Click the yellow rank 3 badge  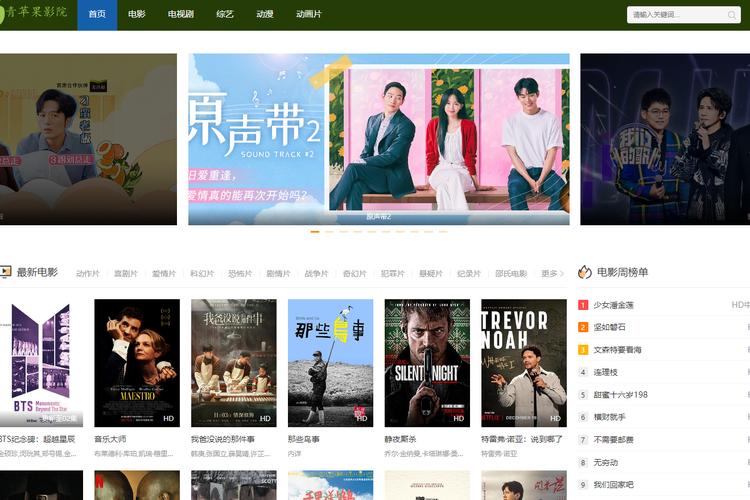click(583, 350)
